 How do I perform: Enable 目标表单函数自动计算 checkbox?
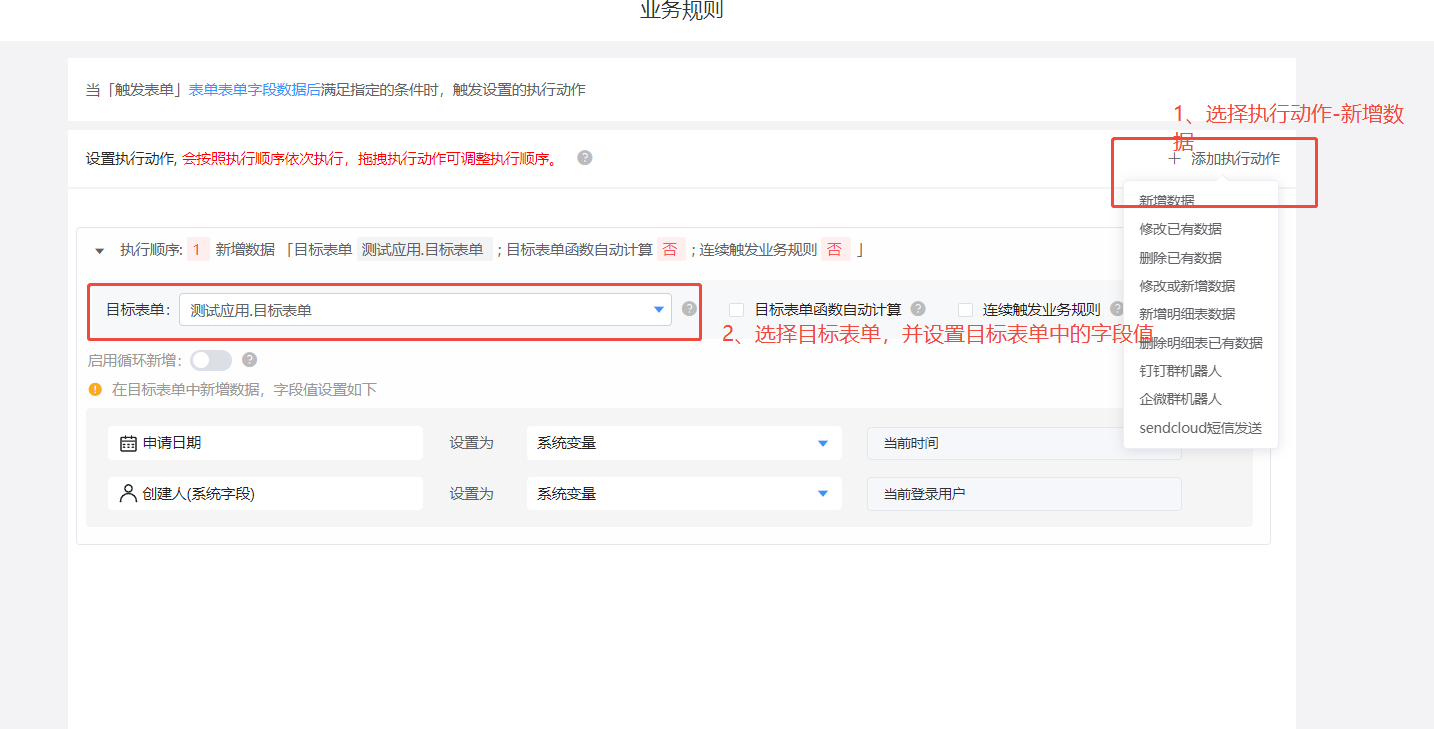tap(737, 310)
